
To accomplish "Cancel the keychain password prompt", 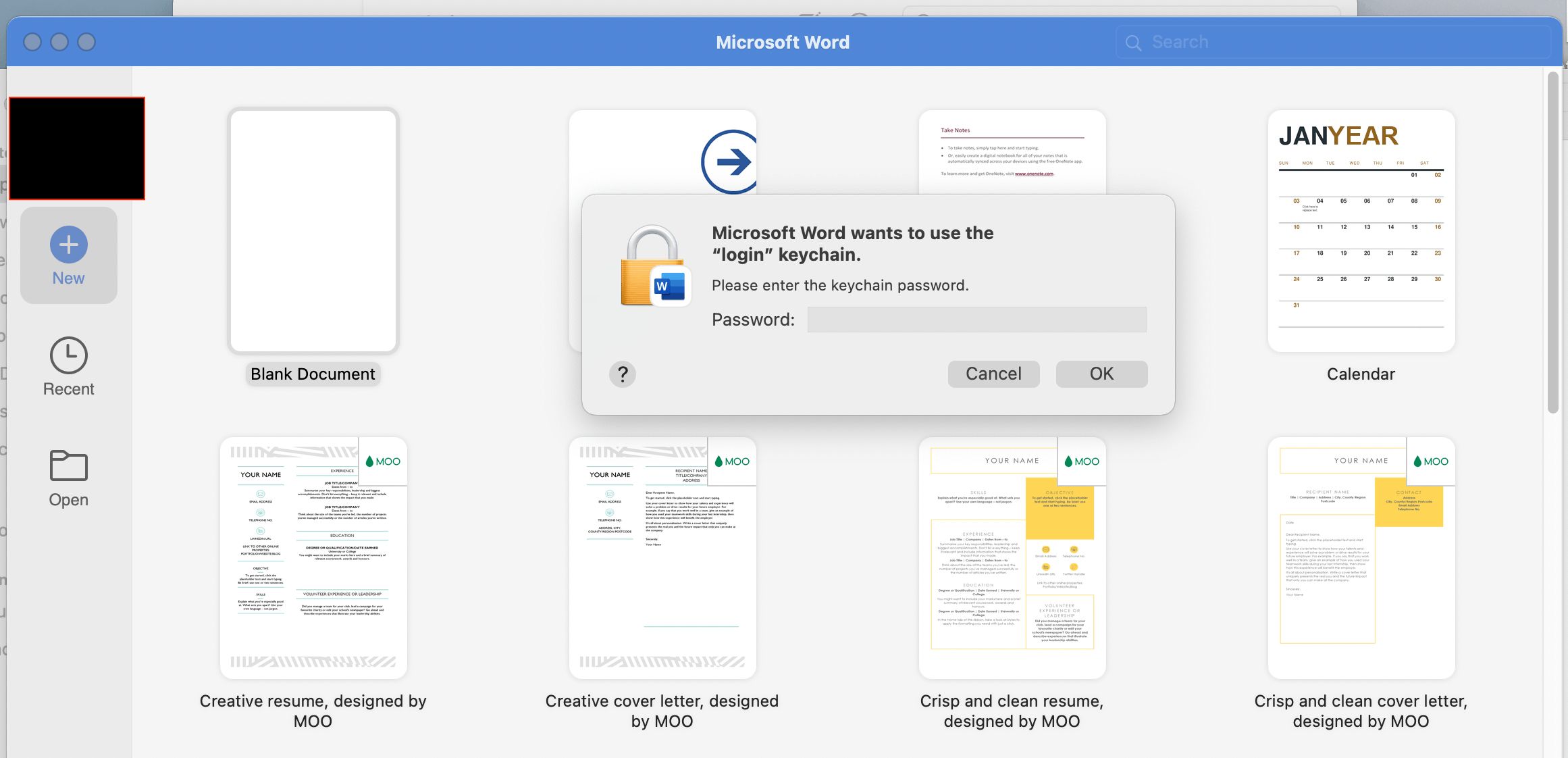I will pyautogui.click(x=993, y=374).
